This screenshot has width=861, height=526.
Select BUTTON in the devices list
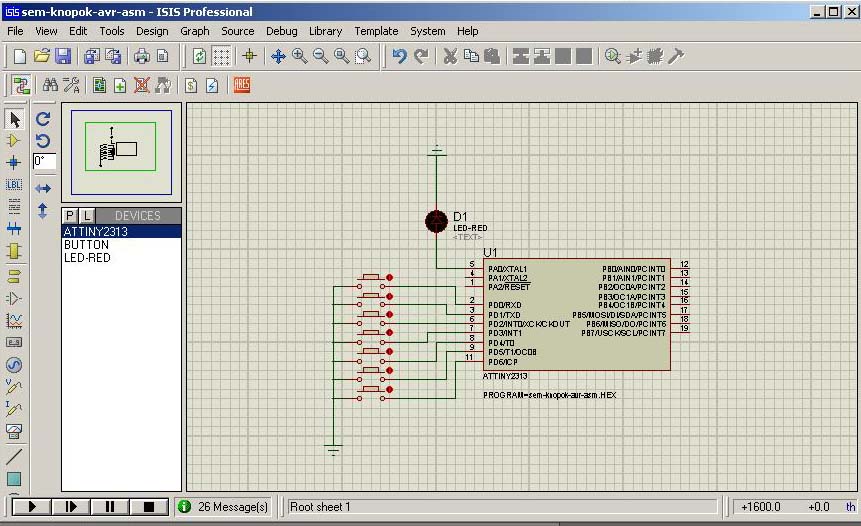(86, 245)
